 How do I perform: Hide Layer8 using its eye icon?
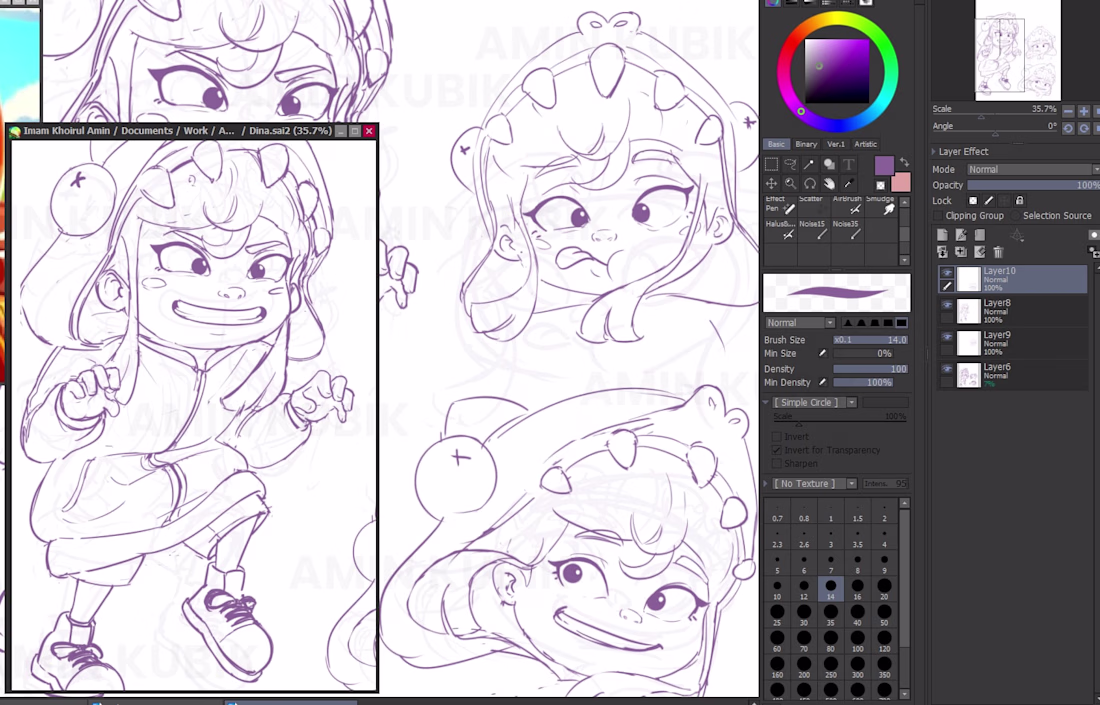tap(947, 305)
